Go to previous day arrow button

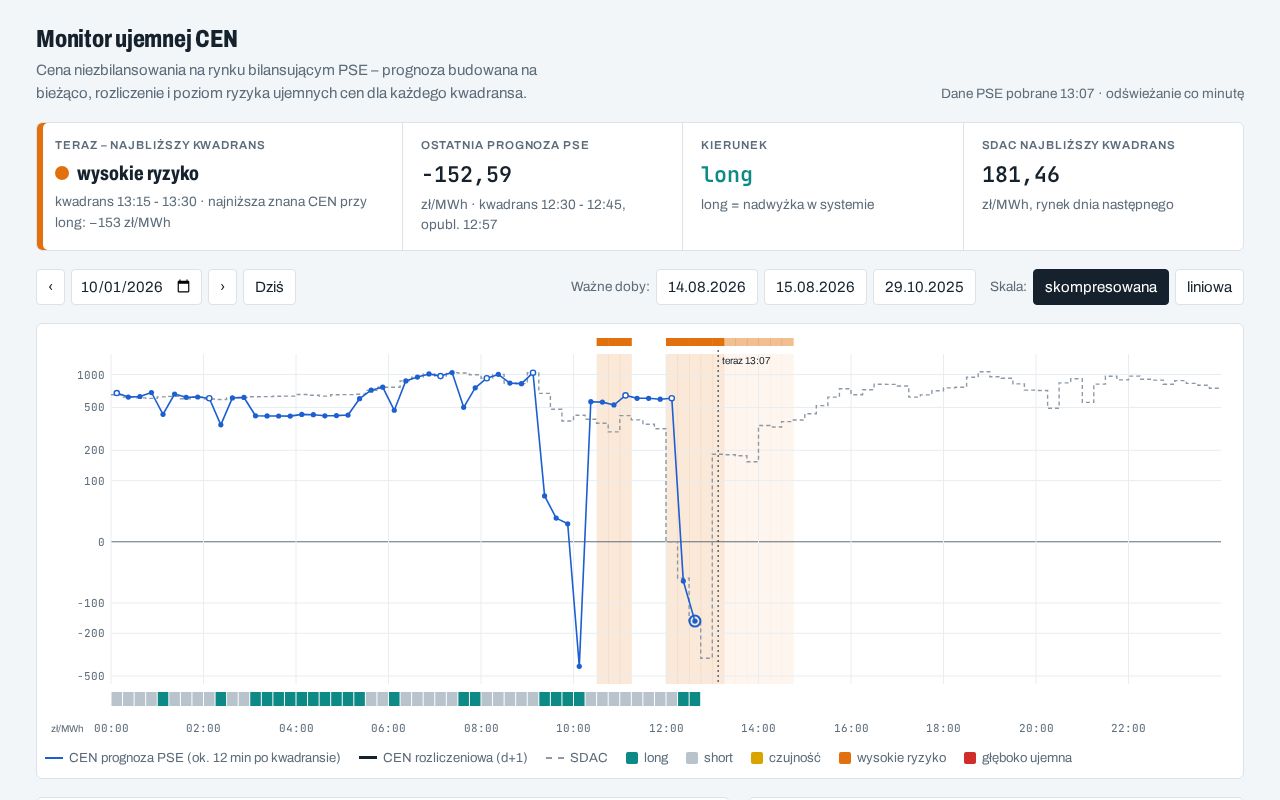50,287
